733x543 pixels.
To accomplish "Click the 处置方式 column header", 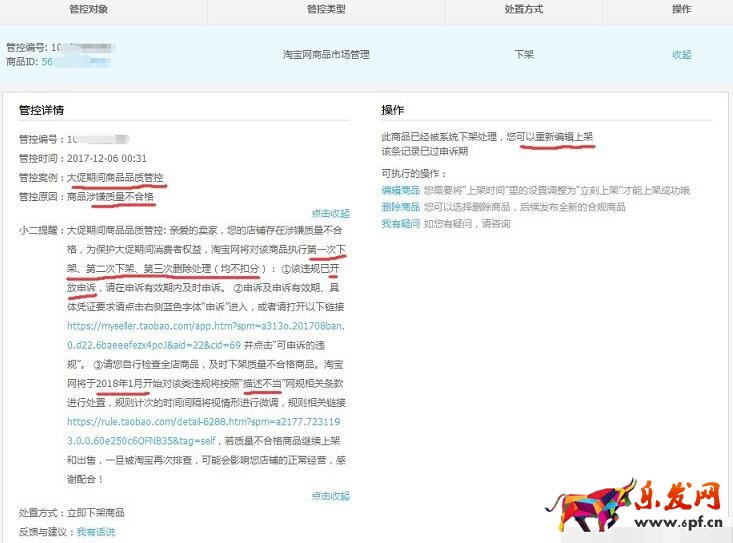I will click(524, 9).
